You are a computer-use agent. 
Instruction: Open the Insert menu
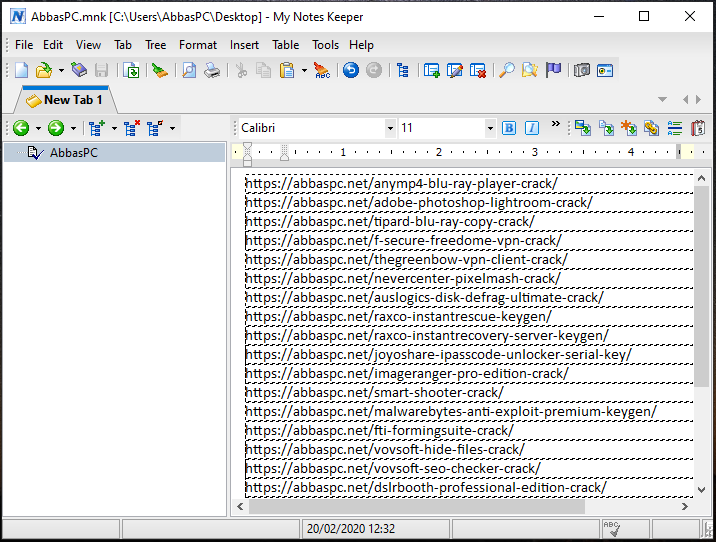coord(244,45)
